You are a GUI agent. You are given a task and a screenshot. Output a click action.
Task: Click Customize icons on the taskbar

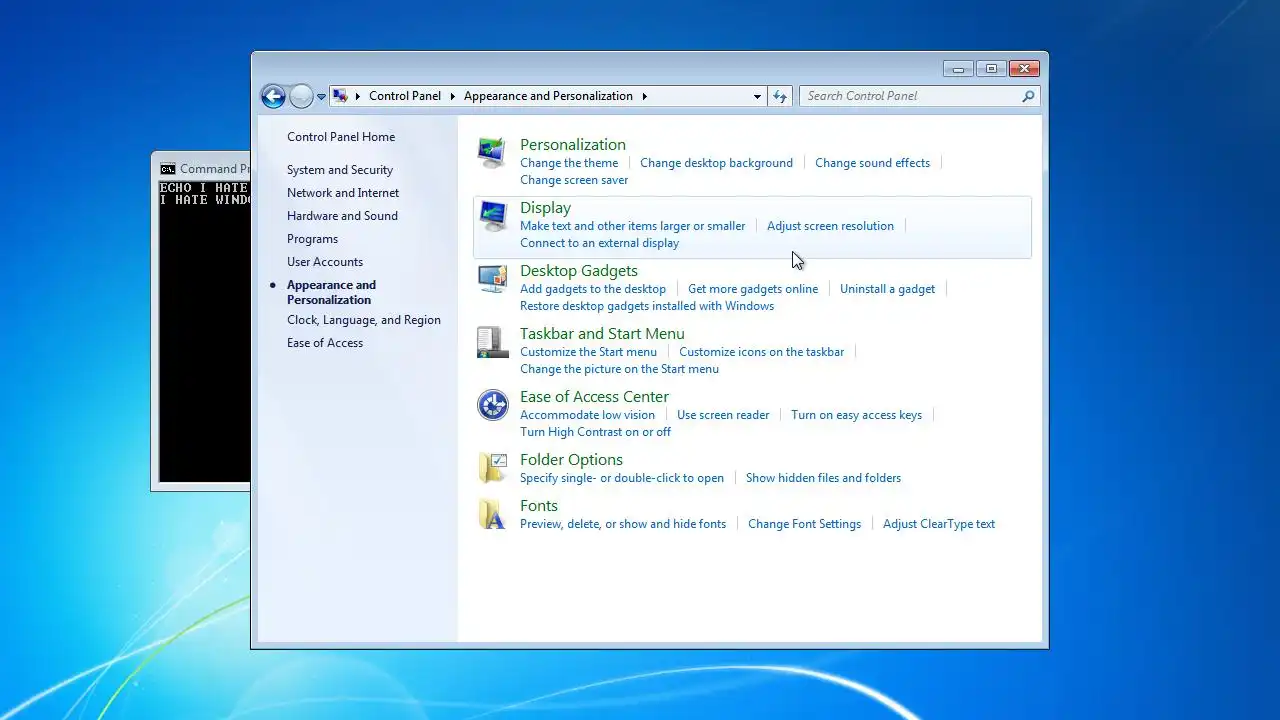point(761,352)
